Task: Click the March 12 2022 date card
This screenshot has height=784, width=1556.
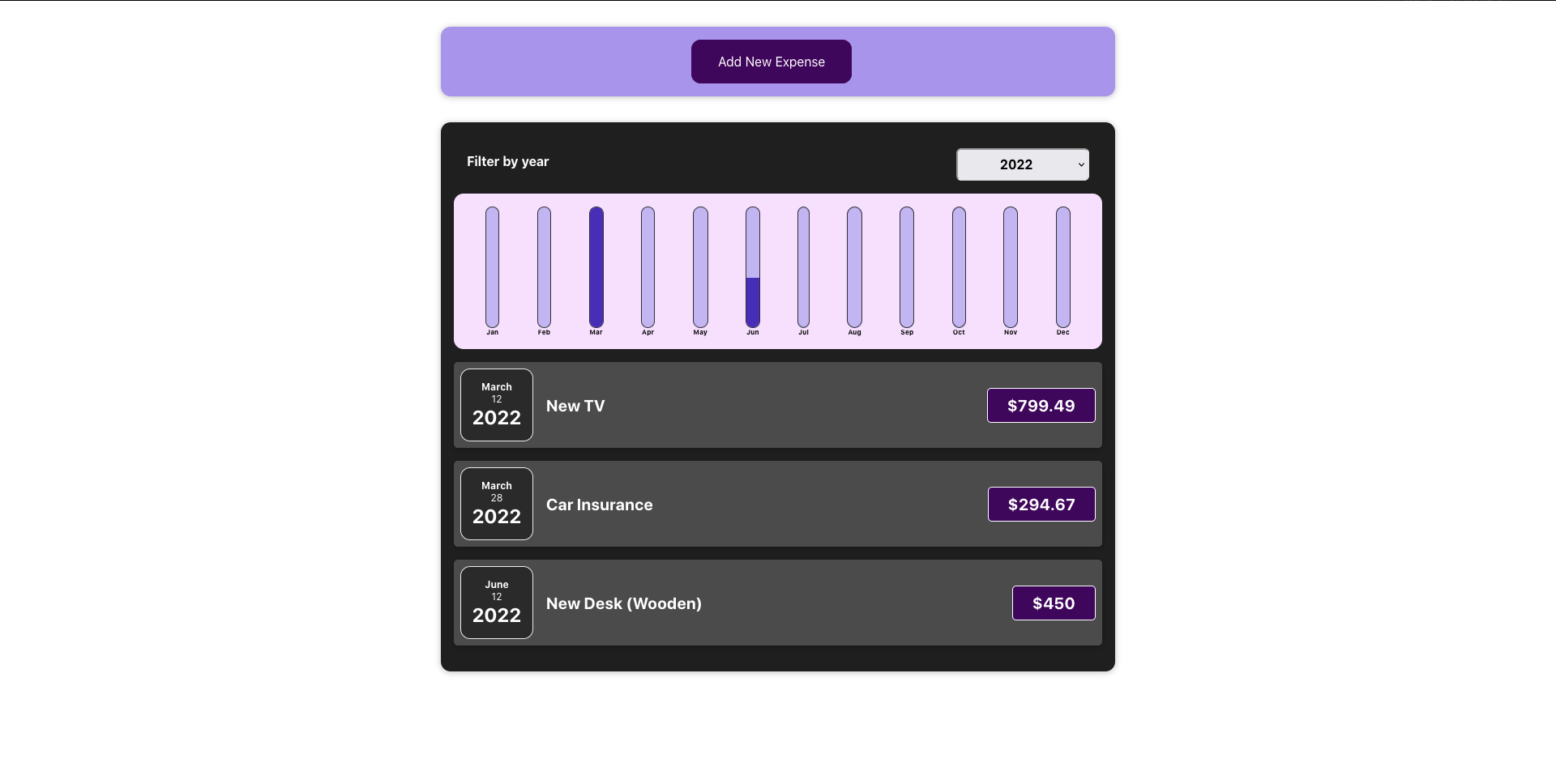Action: point(496,405)
